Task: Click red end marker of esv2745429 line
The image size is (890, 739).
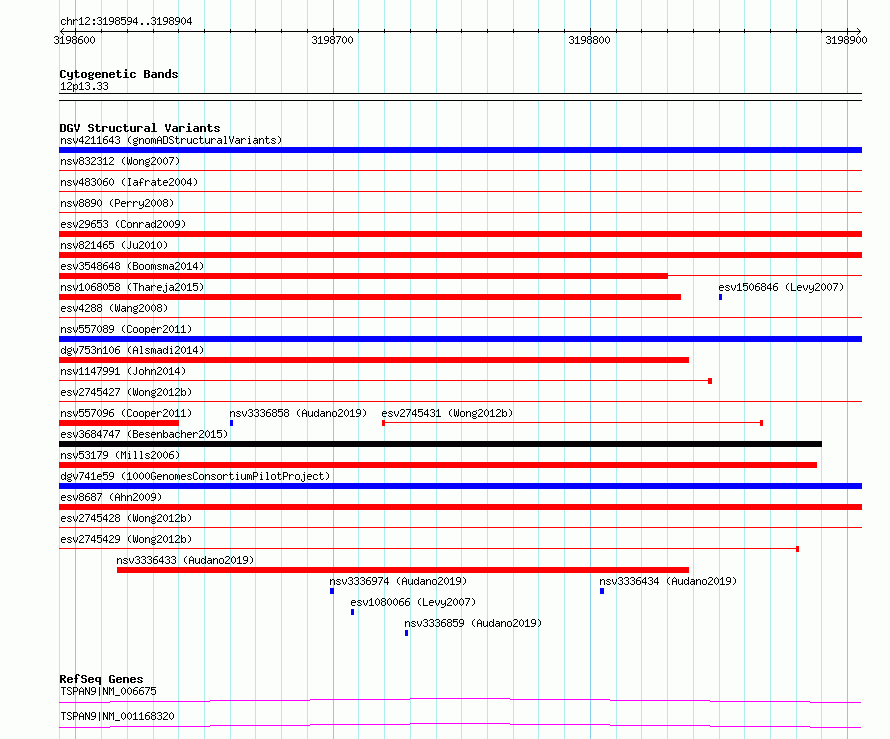Action: pyautogui.click(x=797, y=549)
